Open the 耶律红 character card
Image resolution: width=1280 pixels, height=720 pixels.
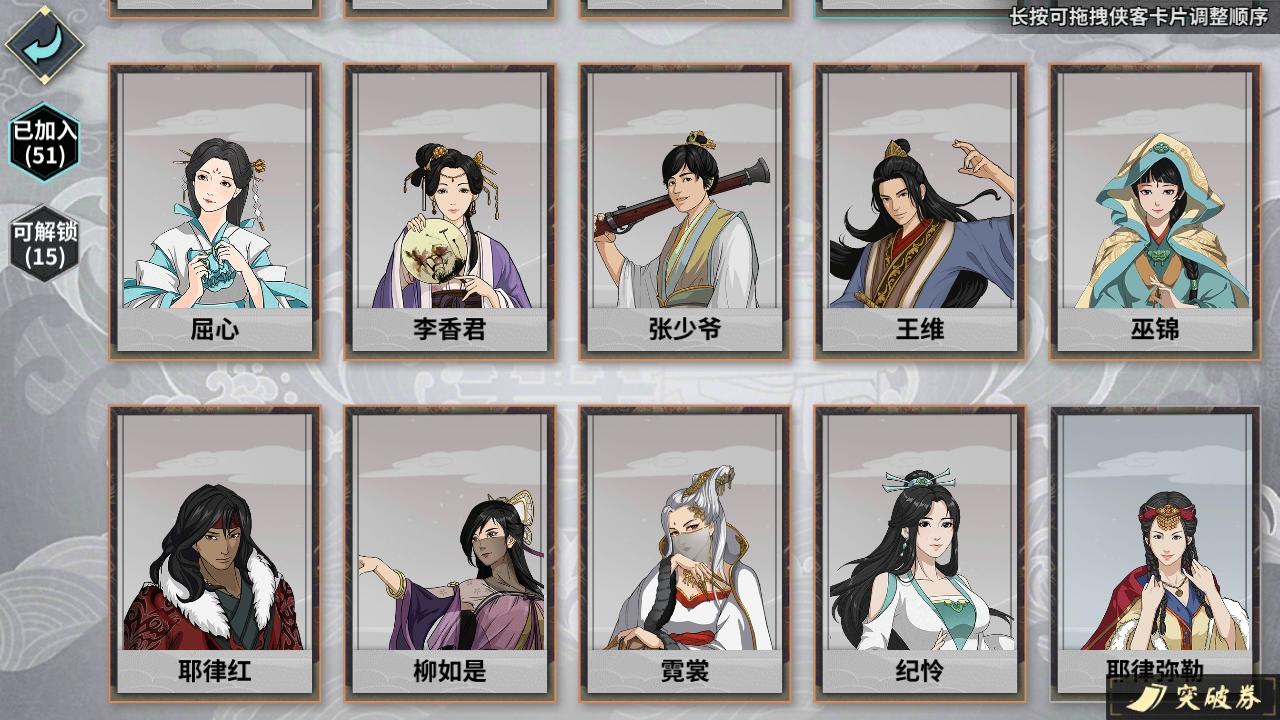215,553
